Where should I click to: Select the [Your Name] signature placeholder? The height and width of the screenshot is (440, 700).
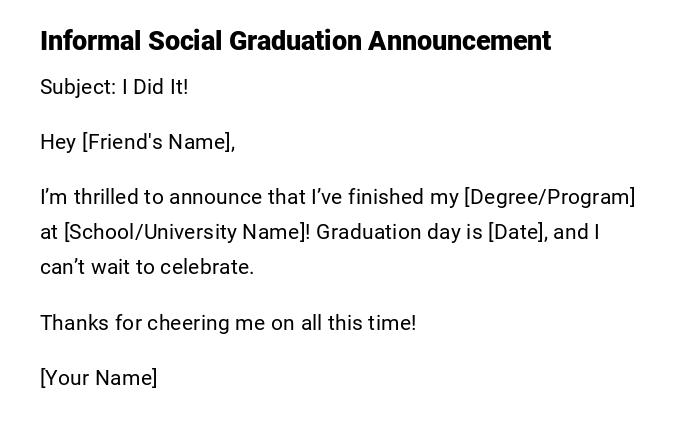click(99, 378)
